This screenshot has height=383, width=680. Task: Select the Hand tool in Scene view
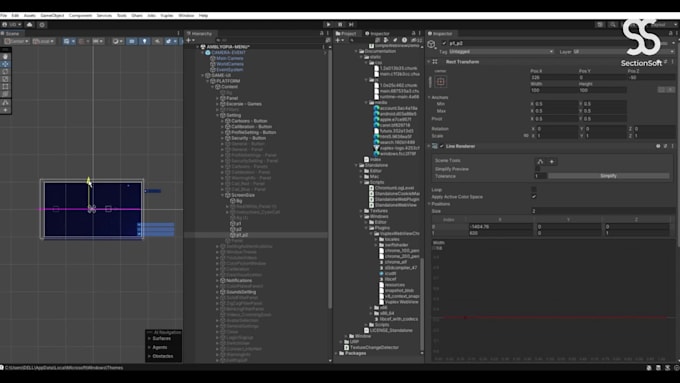coord(5,56)
